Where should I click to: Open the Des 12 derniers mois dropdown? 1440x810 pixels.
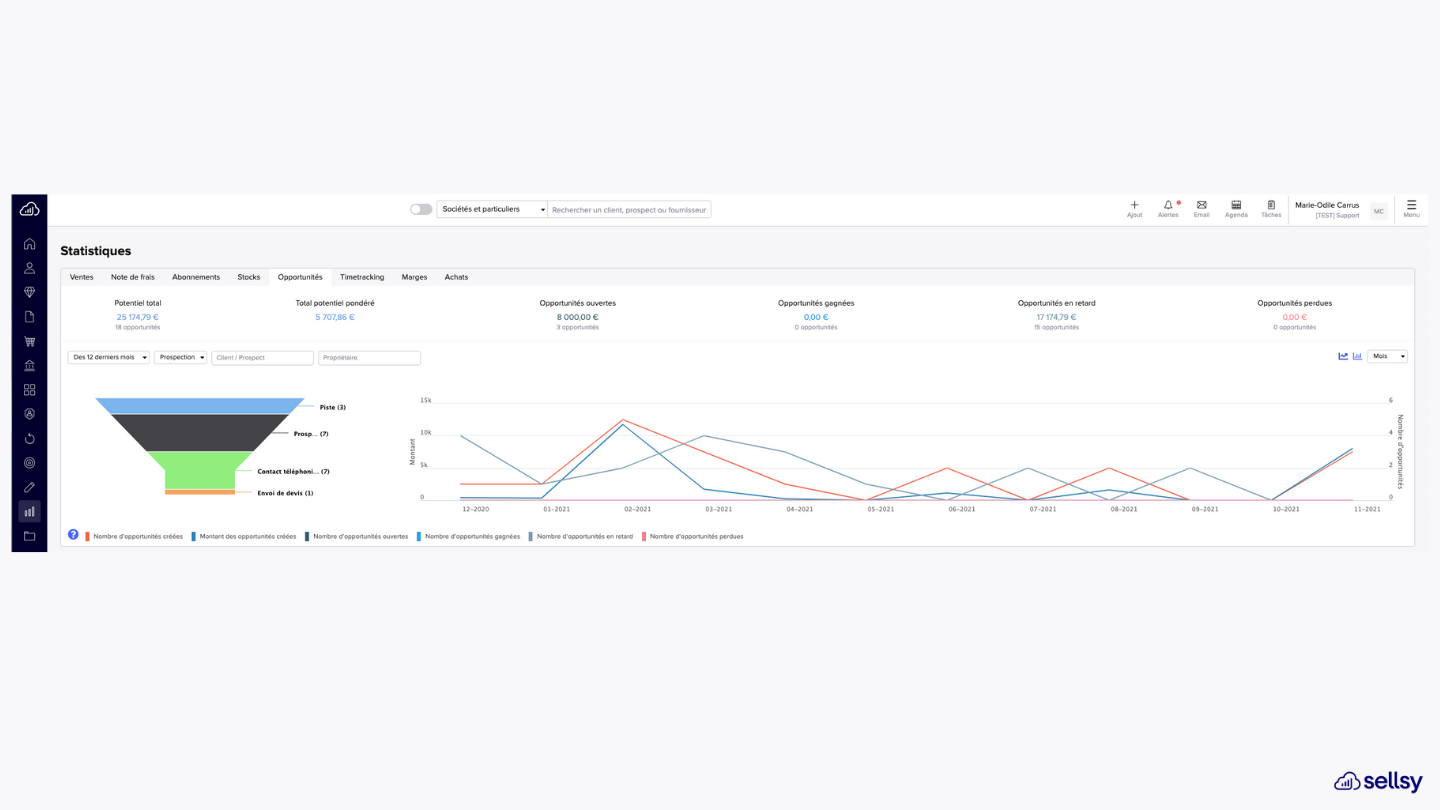[x=109, y=357]
